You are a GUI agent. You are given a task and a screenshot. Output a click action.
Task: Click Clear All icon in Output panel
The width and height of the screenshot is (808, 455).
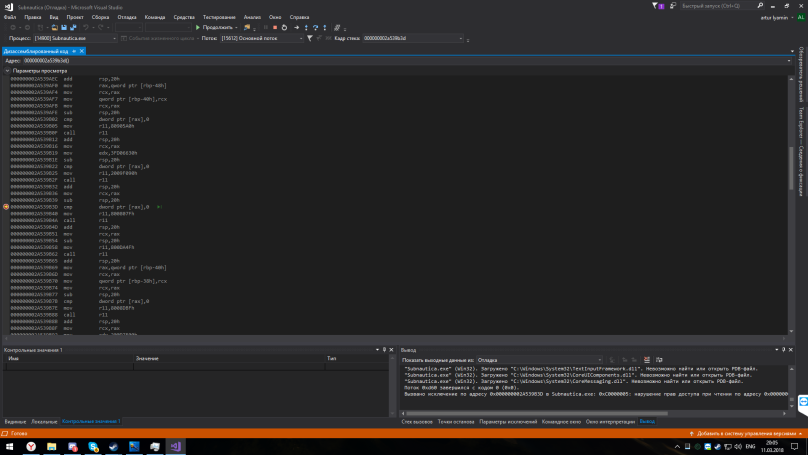(x=647, y=360)
